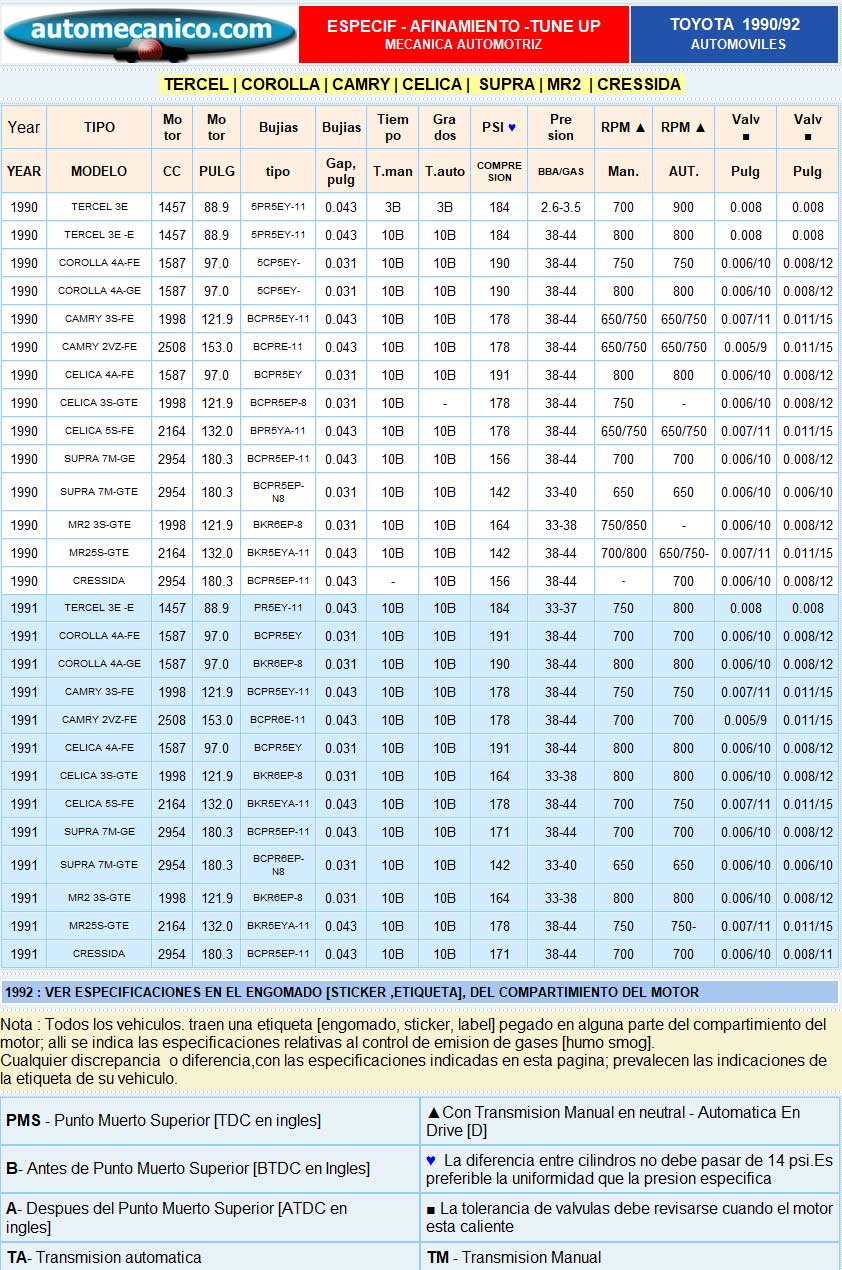Screen dimensions: 842x1270
Task: Click the BBA/GAS header cell
Action: pos(561,171)
